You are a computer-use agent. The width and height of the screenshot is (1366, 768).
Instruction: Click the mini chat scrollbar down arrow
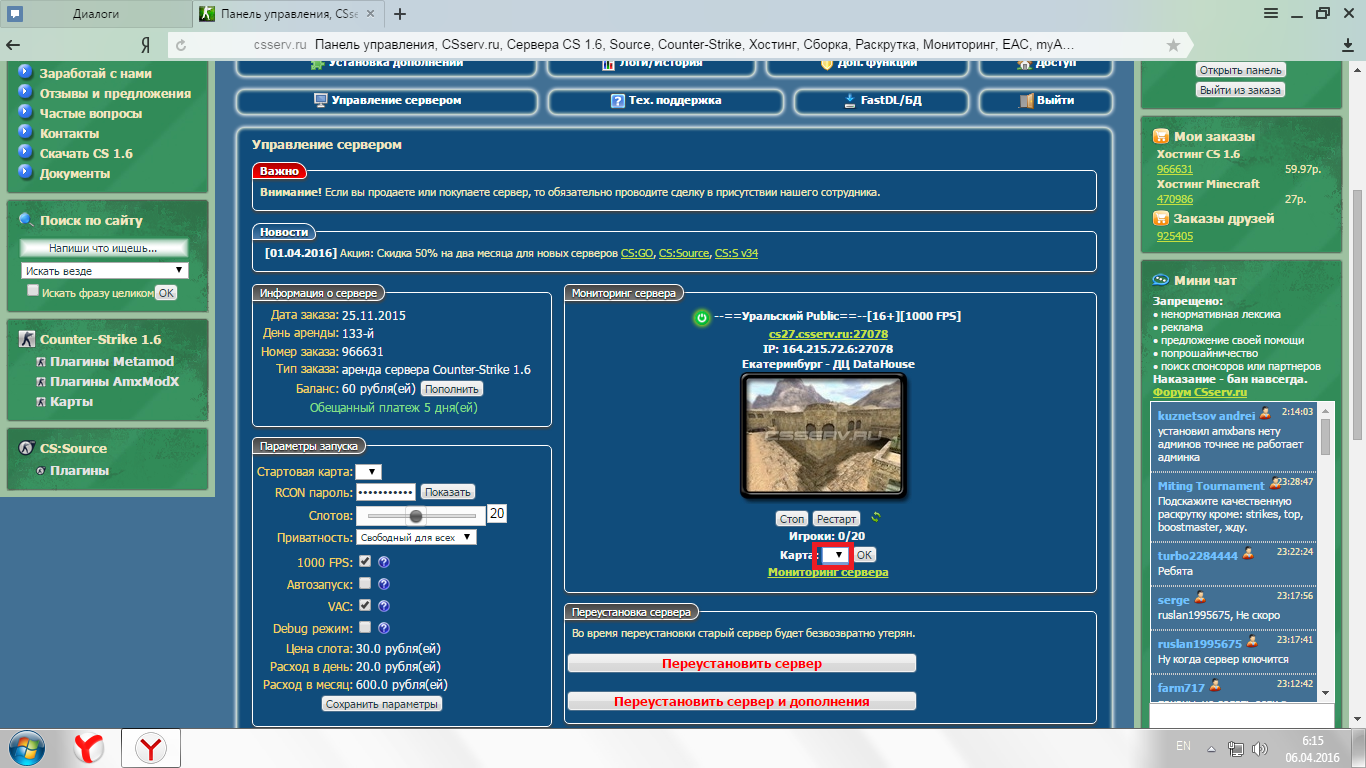coord(1325,692)
